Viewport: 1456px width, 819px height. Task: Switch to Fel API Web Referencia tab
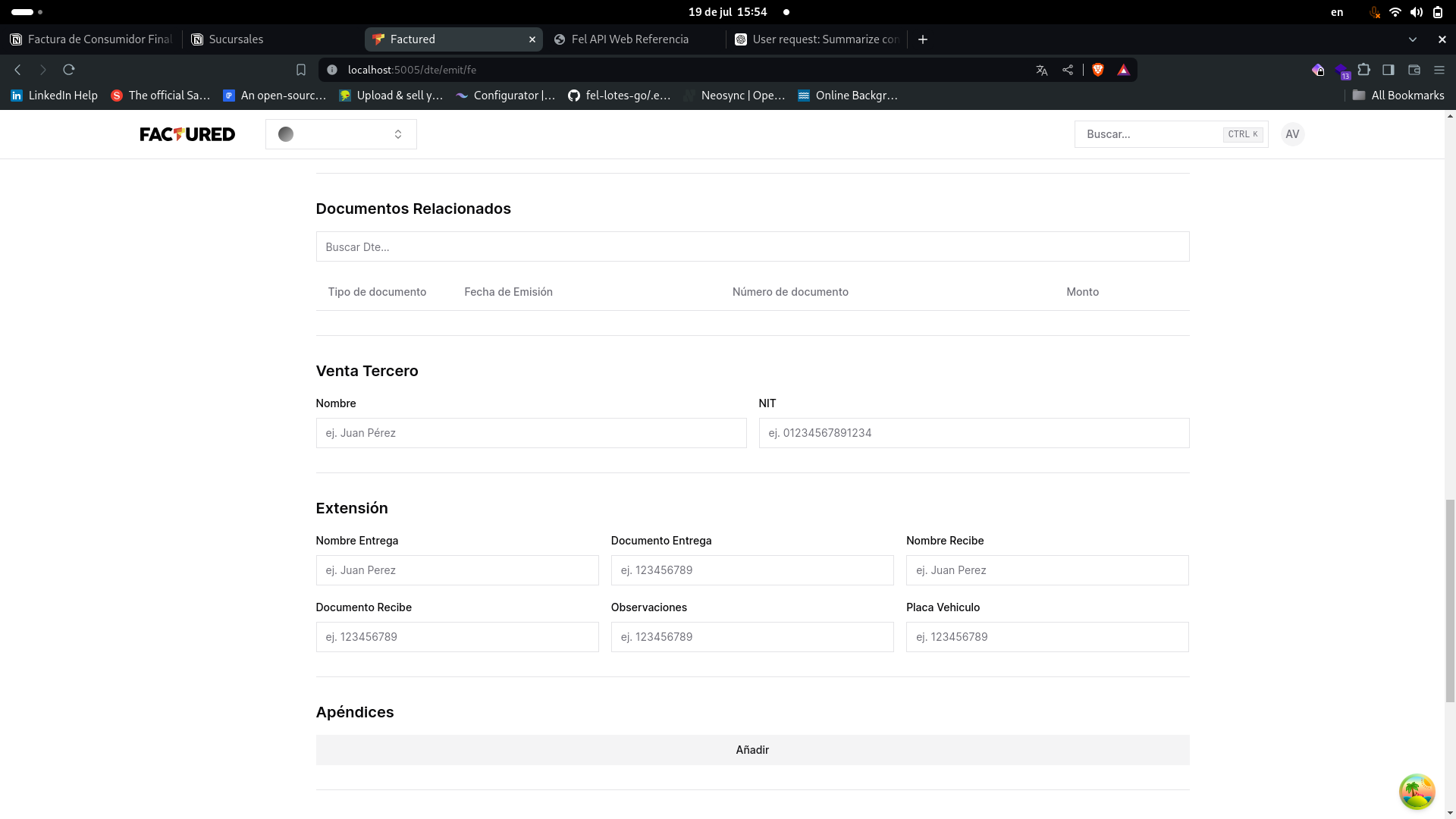[x=629, y=39]
